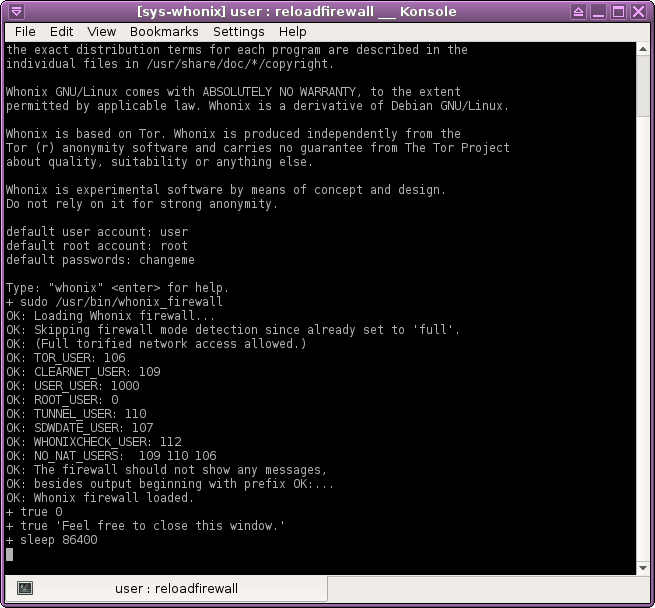Maximize the Konsole window
This screenshot has width=655, height=608.
coord(618,11)
